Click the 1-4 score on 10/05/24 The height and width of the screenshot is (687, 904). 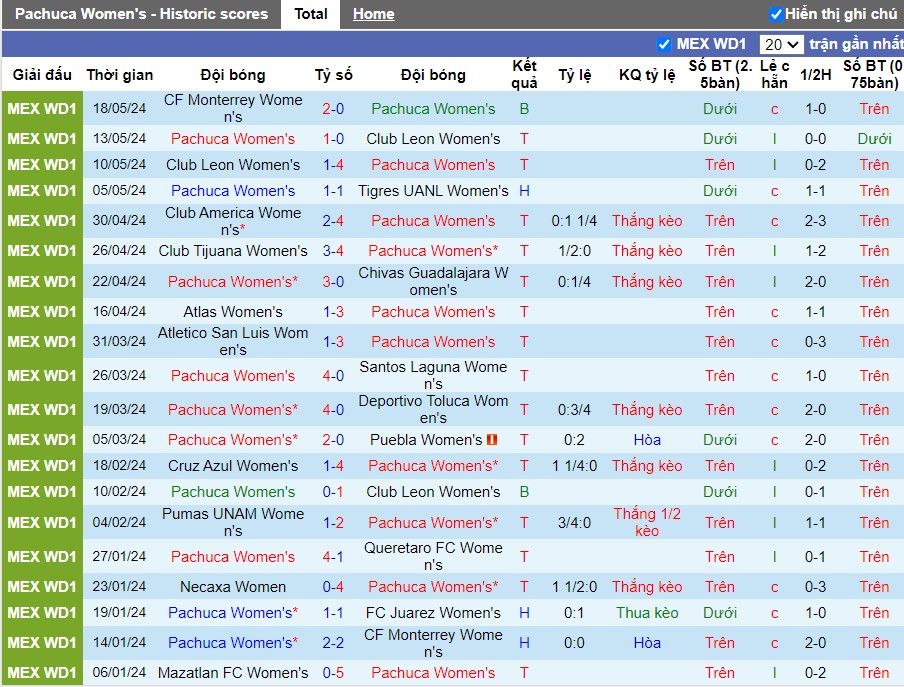point(333,165)
